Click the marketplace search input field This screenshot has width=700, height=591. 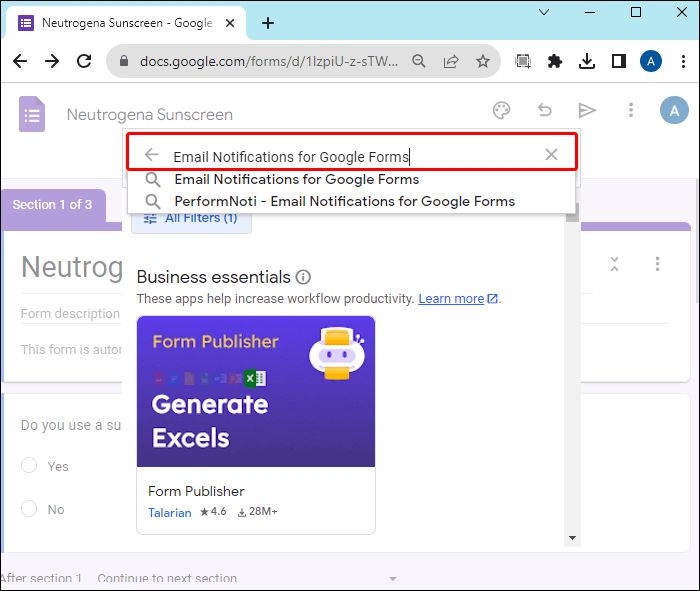tap(352, 157)
